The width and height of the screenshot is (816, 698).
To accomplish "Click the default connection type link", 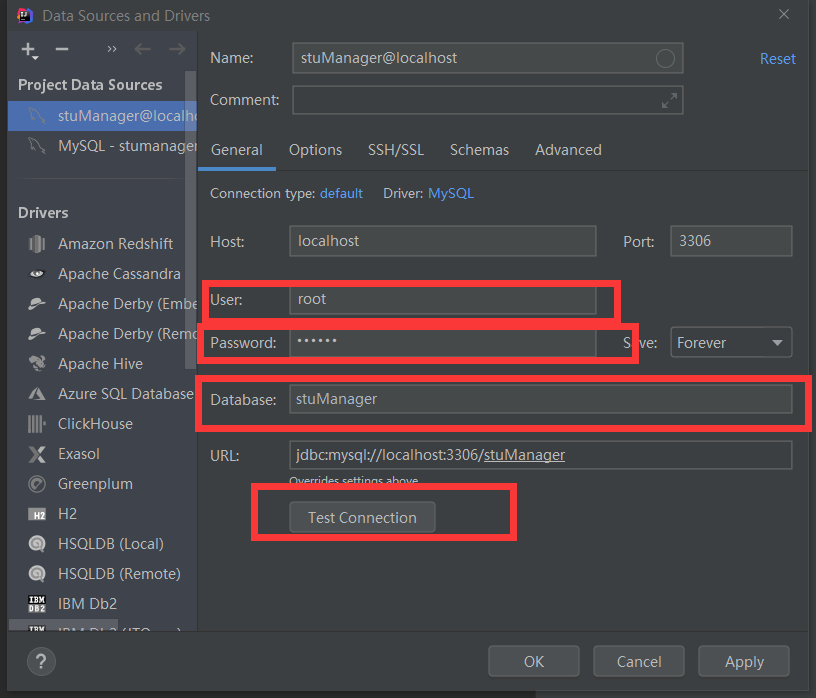I will point(341,194).
